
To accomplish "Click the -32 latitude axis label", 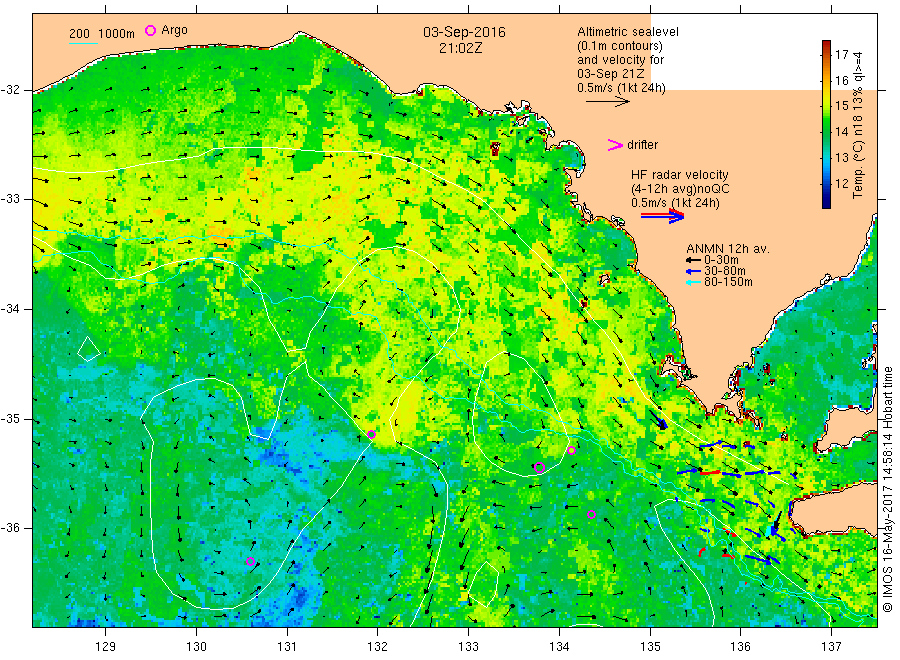I will [10, 90].
